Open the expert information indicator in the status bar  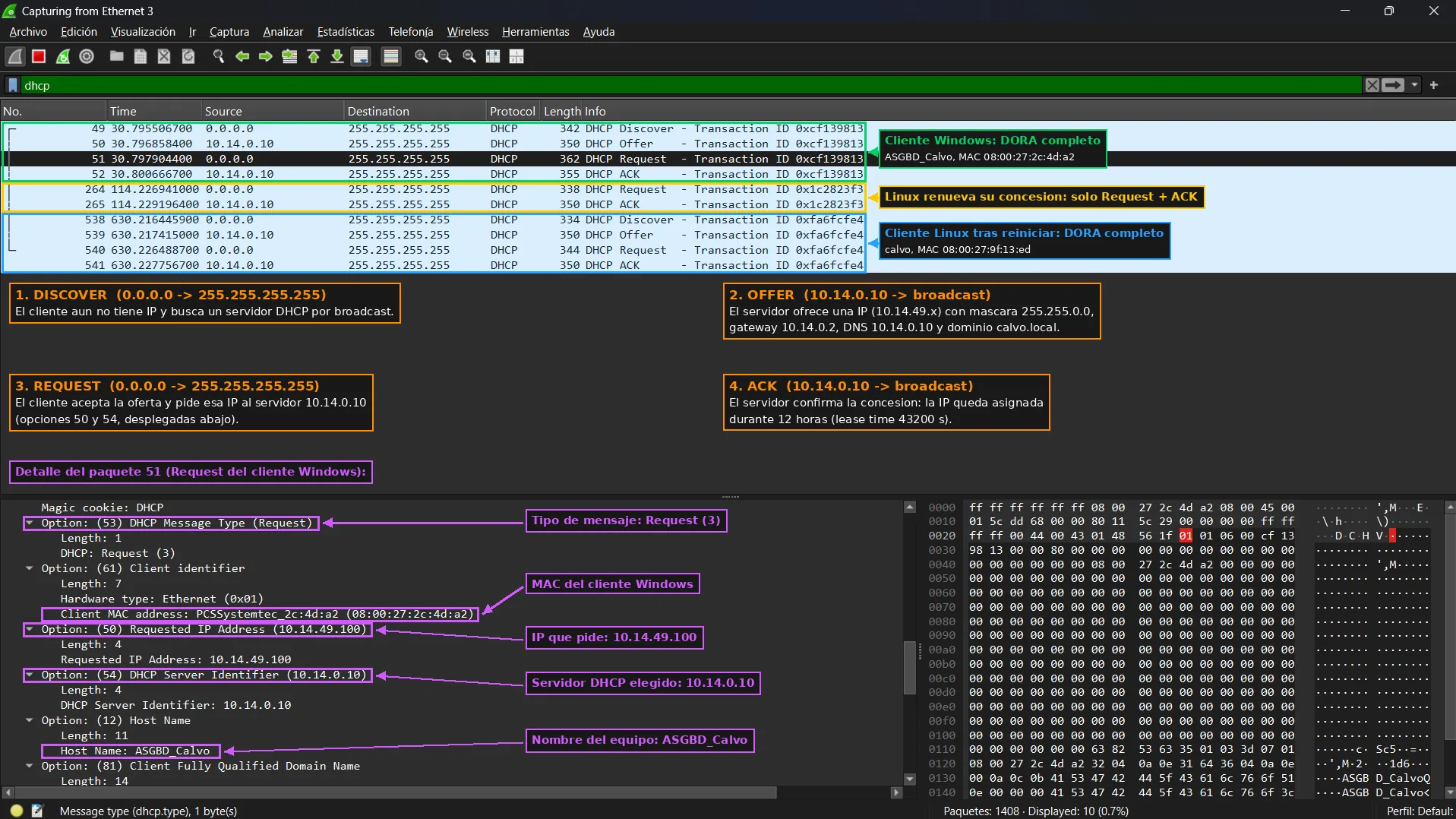click(17, 811)
